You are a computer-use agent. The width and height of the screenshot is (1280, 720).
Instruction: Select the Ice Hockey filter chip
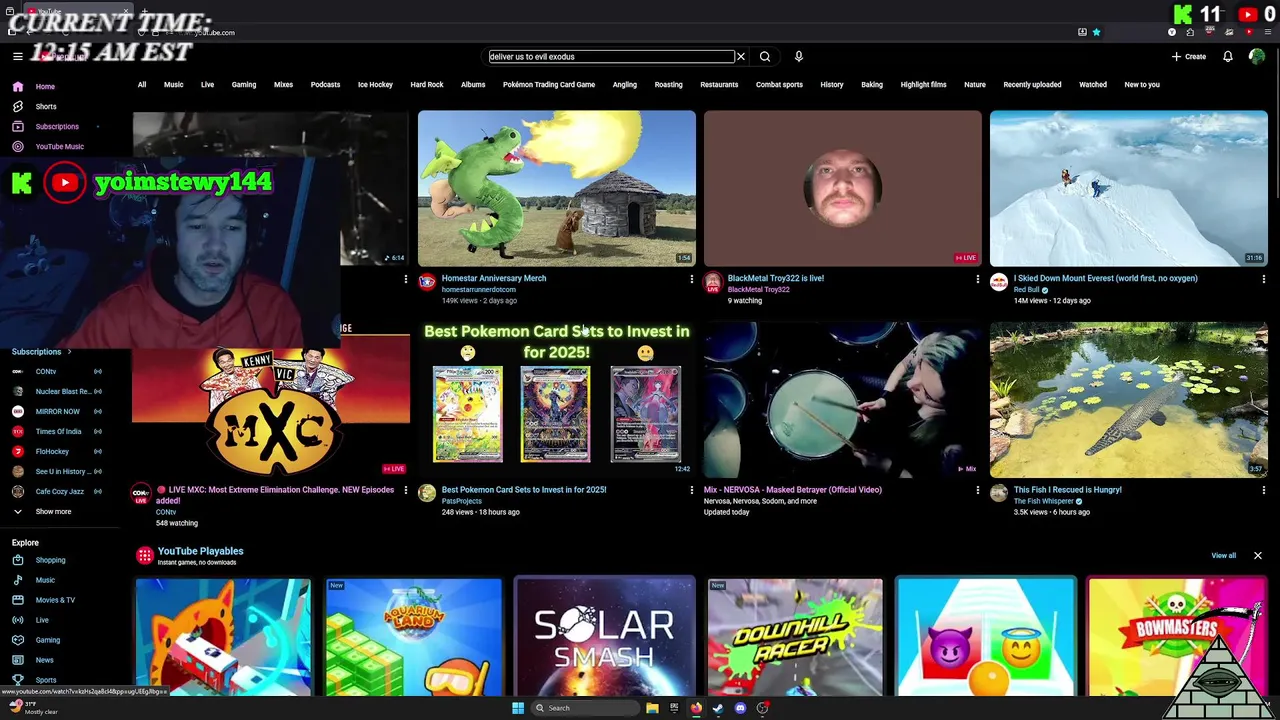point(375,85)
